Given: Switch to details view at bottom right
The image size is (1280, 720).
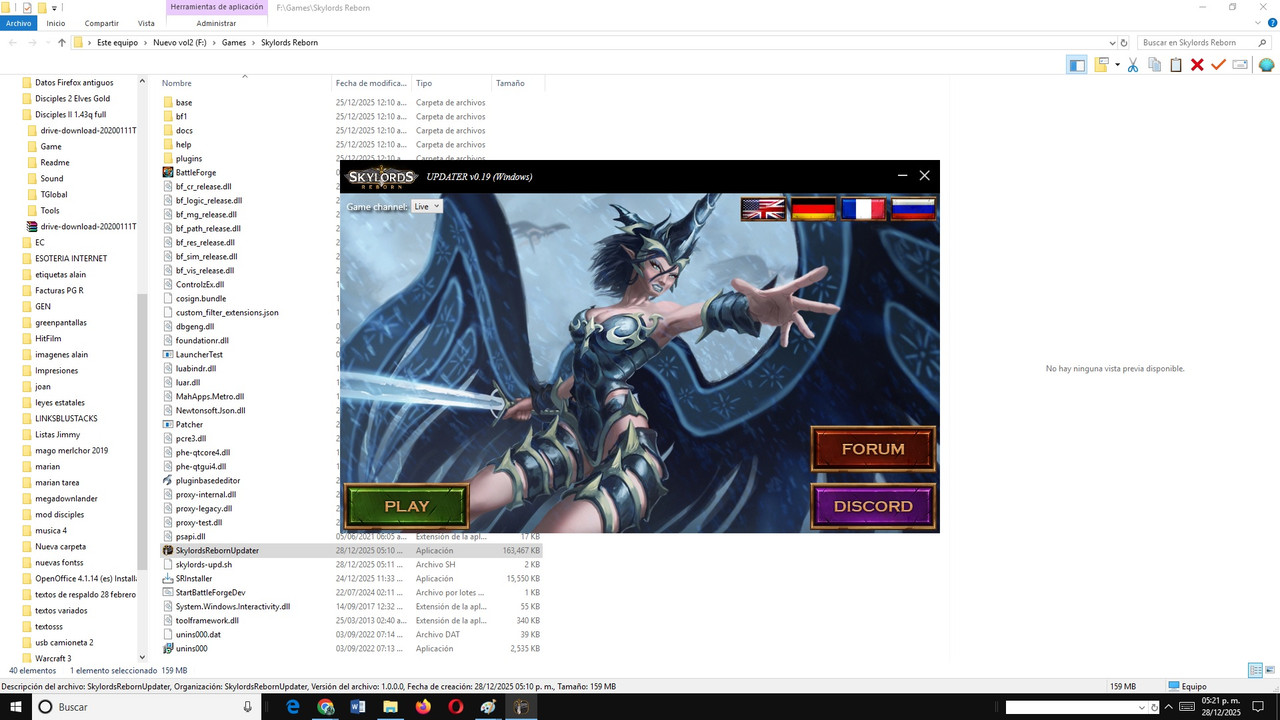Looking at the screenshot, I should (x=1254, y=670).
